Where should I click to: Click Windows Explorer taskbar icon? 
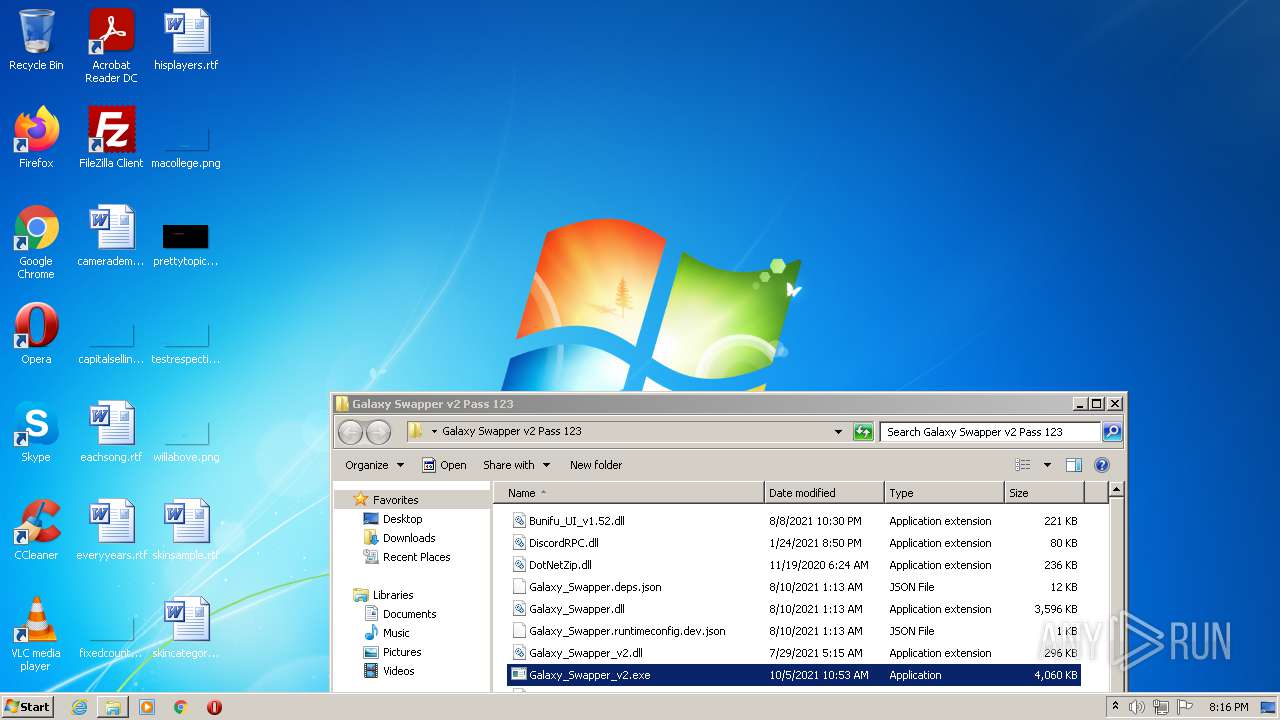tap(113, 707)
